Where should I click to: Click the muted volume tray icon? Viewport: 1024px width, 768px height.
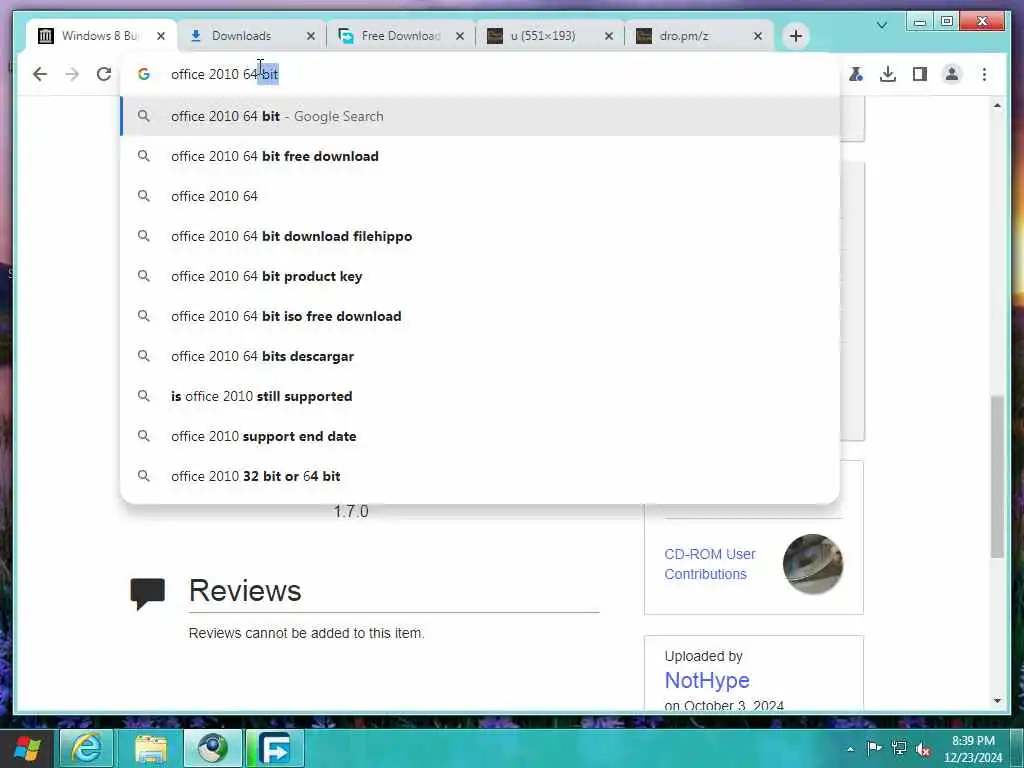[923, 749]
